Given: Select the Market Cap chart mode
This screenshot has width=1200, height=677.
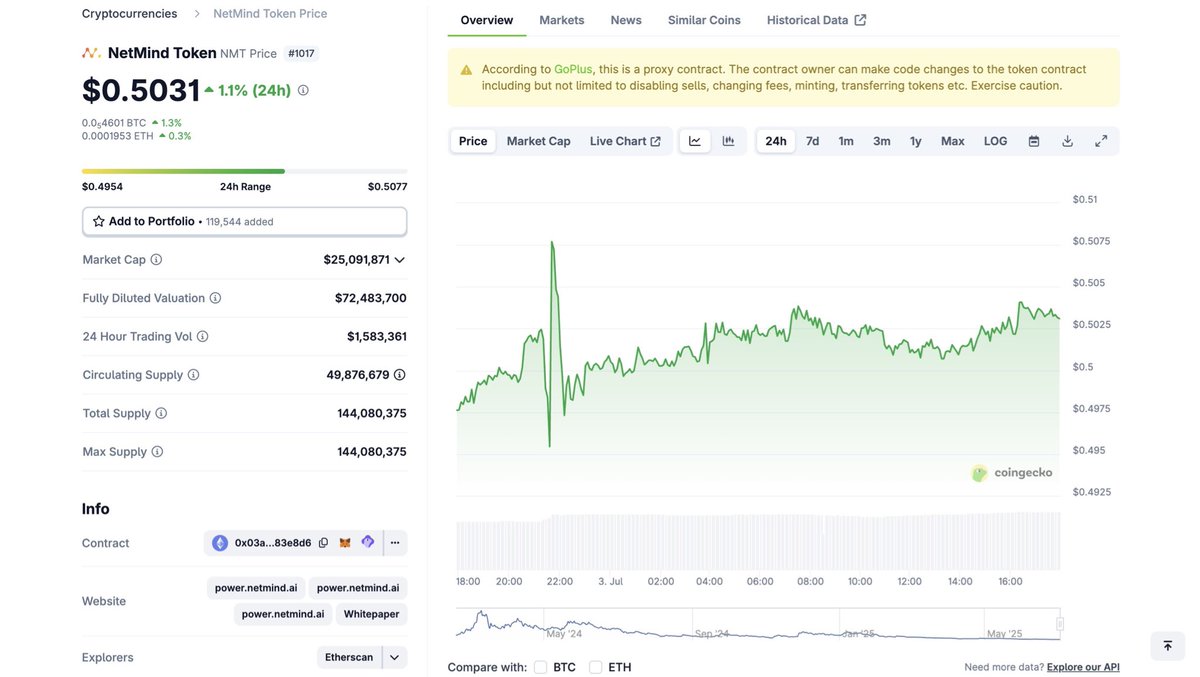Looking at the screenshot, I should (x=538, y=141).
